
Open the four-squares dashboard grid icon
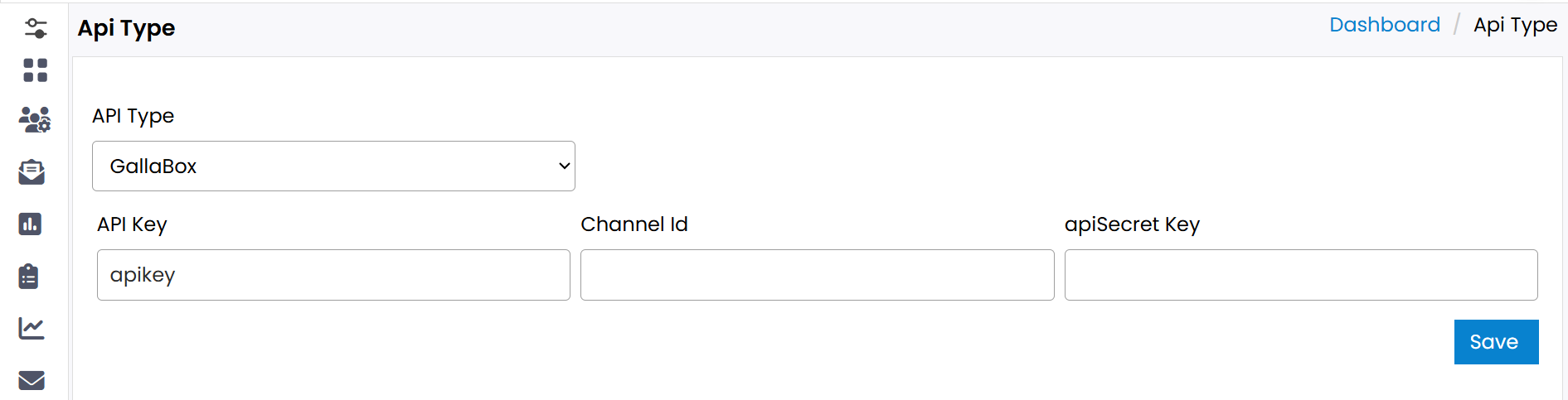click(x=35, y=70)
